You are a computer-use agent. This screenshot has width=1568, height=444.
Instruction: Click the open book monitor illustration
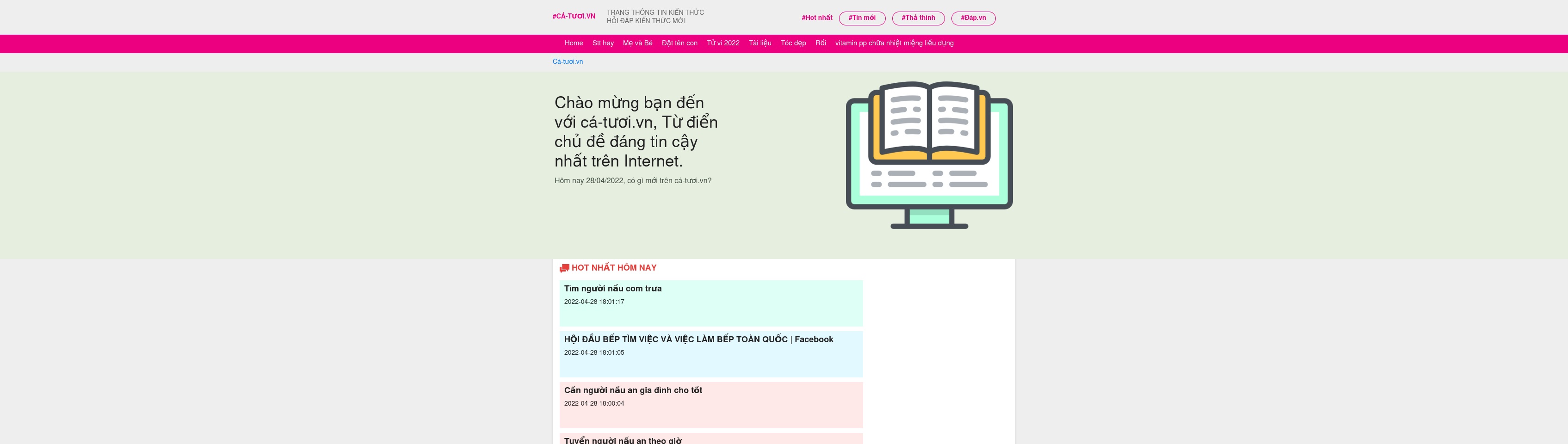pyautogui.click(x=929, y=154)
